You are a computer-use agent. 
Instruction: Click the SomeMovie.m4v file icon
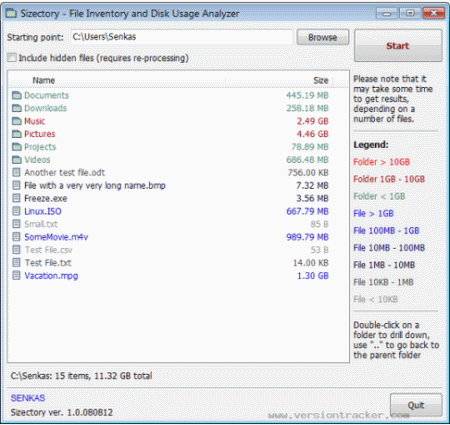coord(16,237)
